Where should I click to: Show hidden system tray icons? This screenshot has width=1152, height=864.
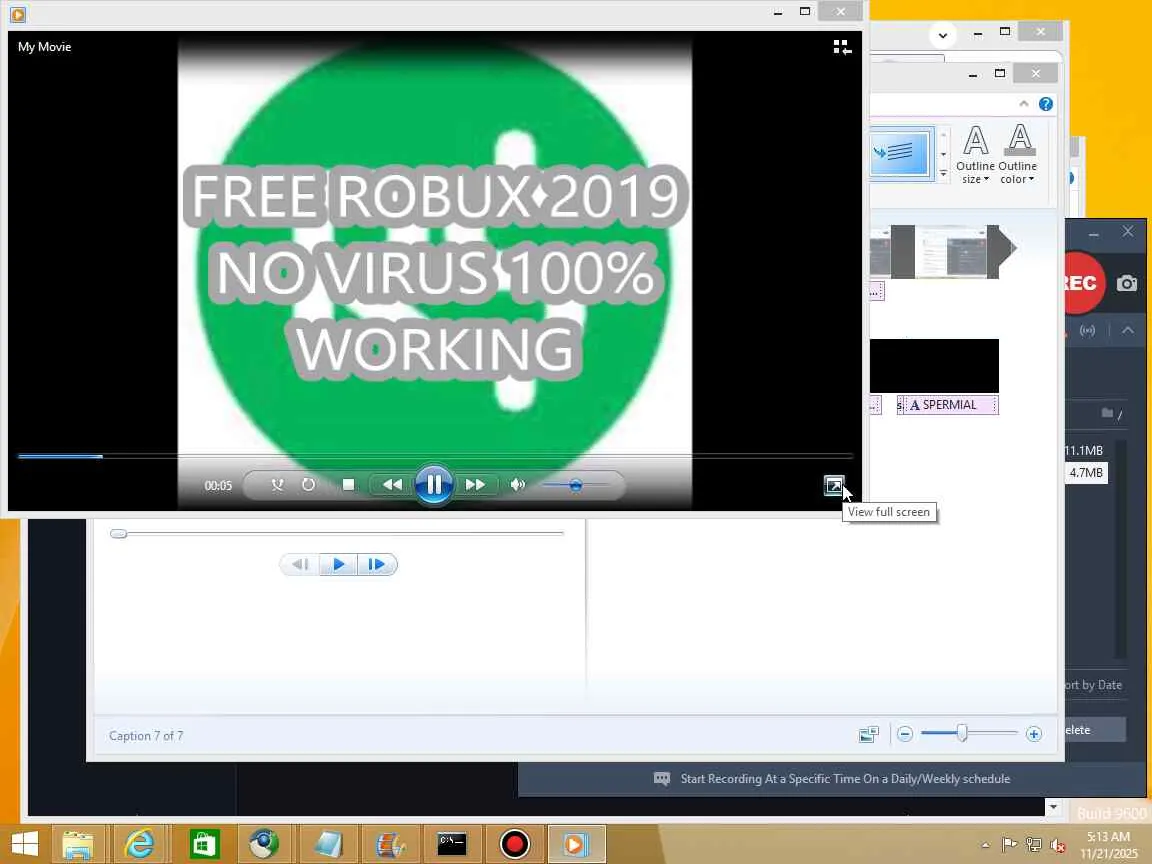985,845
